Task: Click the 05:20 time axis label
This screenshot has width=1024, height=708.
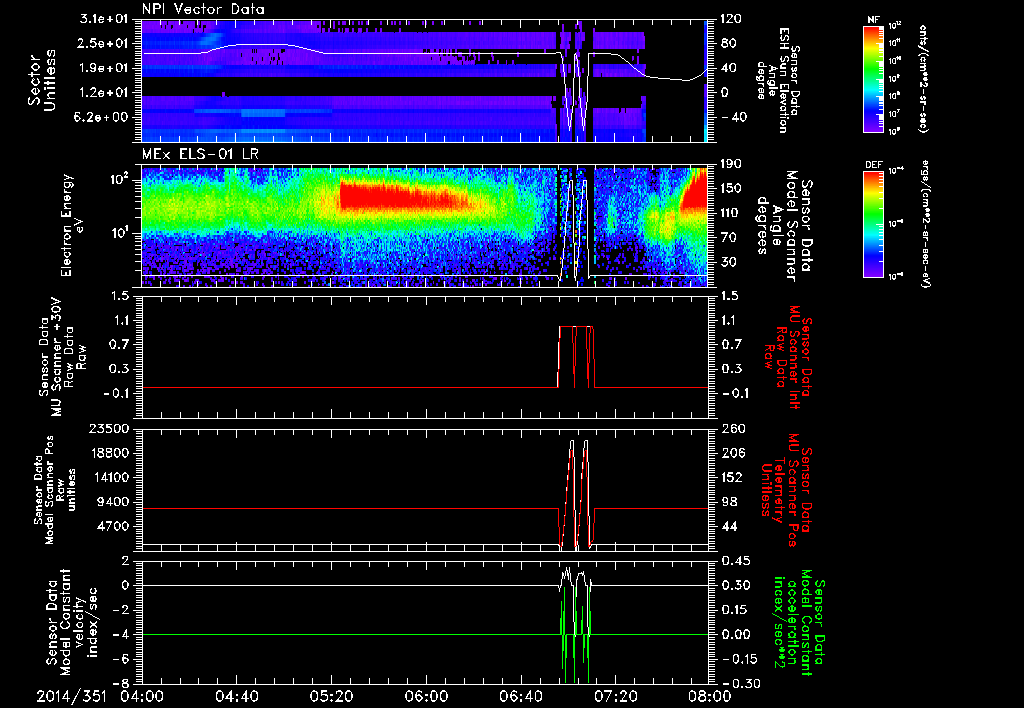Action: point(331,696)
